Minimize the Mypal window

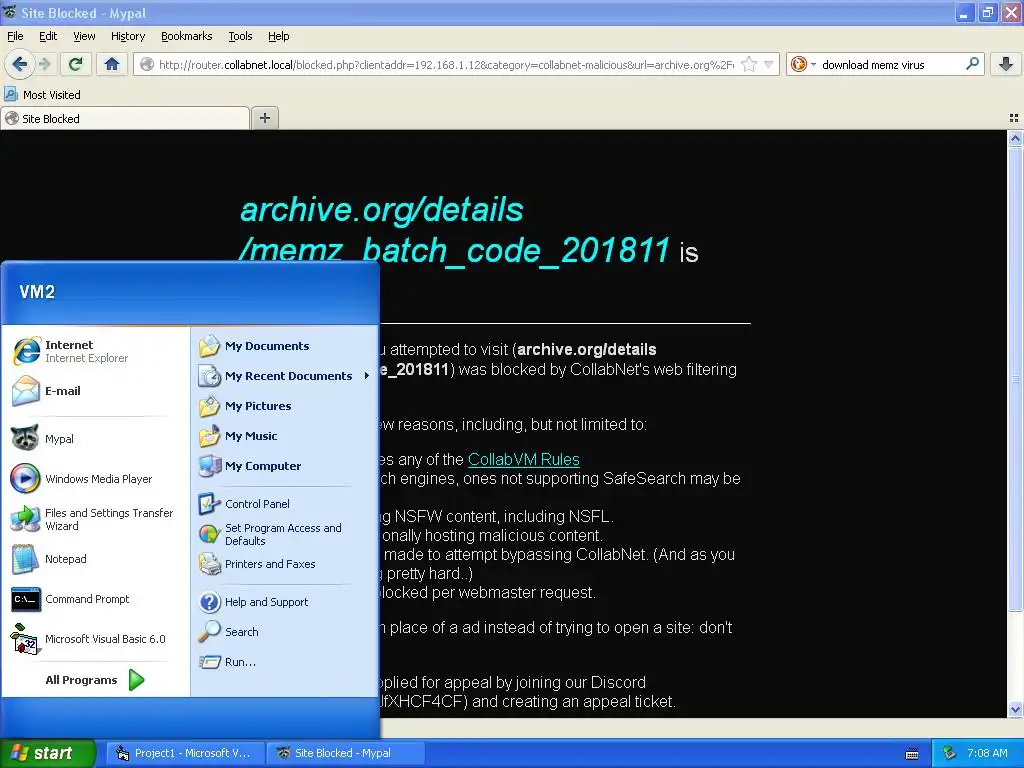pos(964,12)
